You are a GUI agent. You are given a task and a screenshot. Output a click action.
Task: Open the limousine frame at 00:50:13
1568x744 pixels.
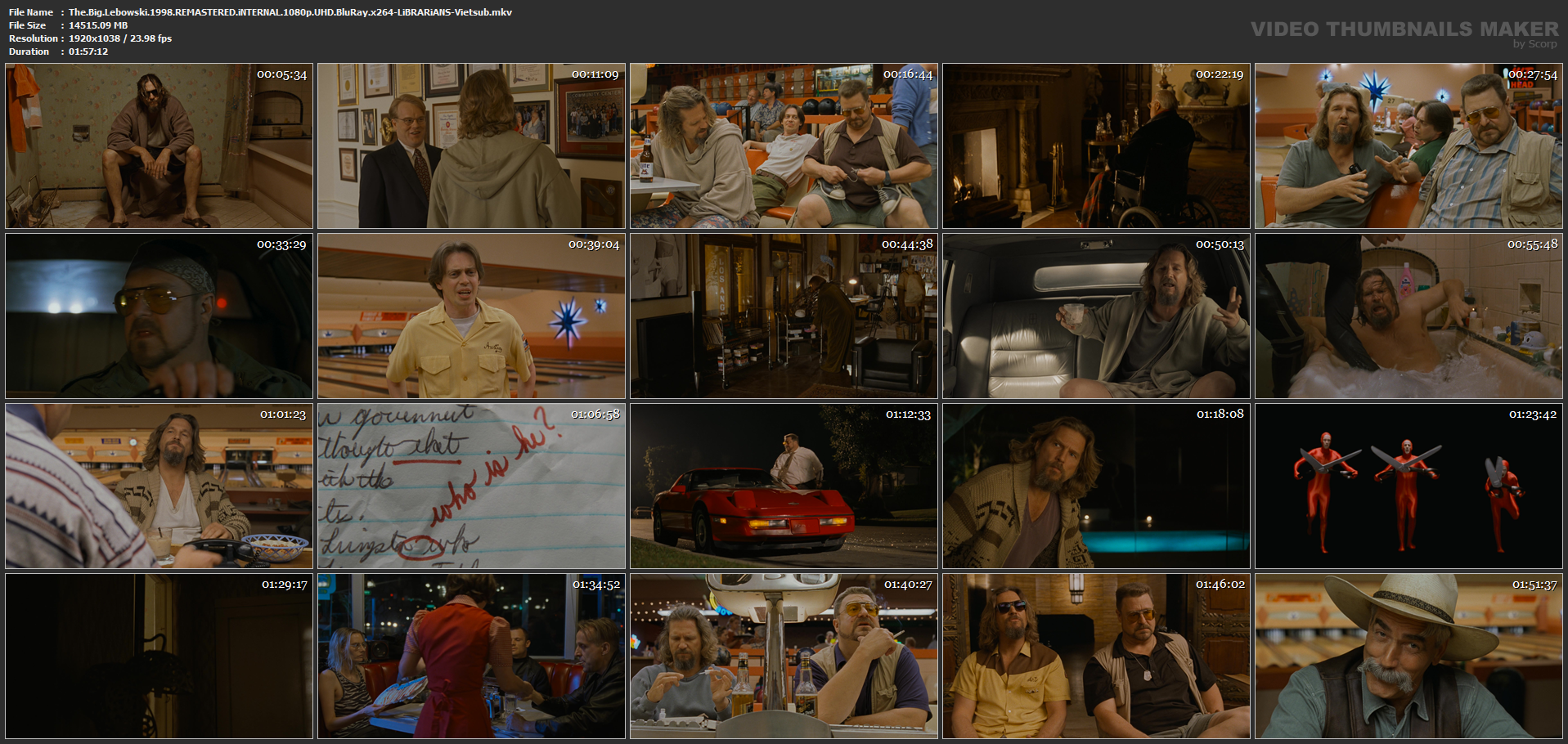click(1096, 316)
